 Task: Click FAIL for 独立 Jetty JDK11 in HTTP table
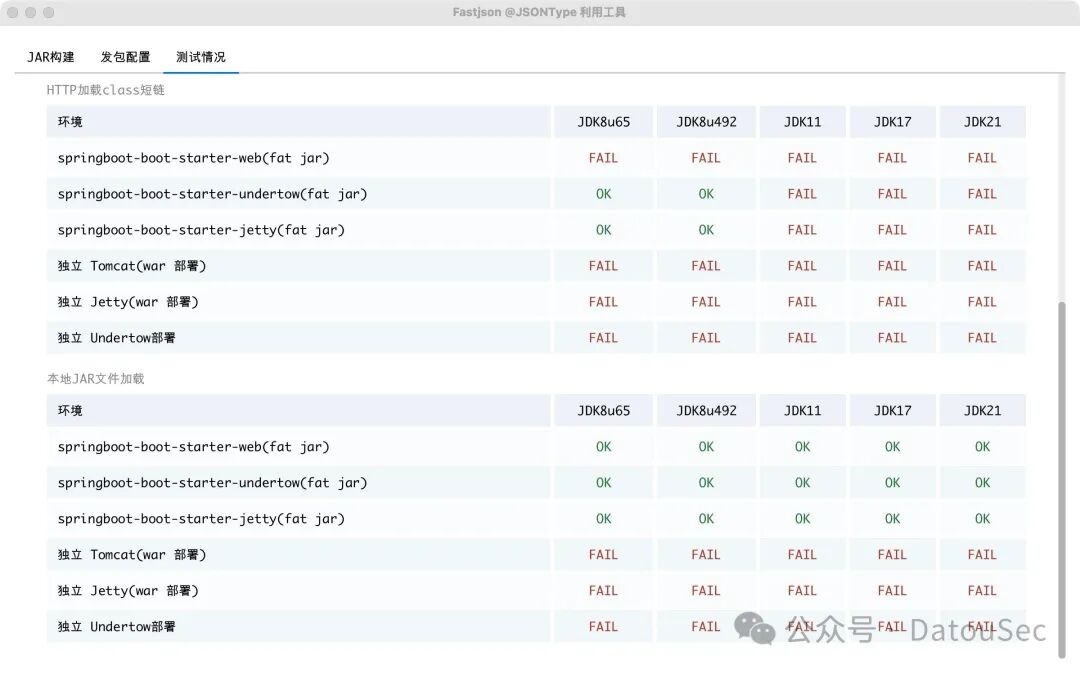pos(802,302)
